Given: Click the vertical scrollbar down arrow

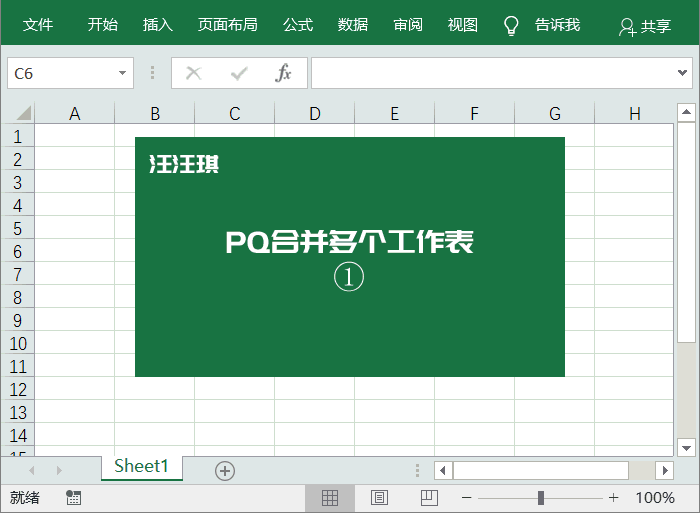Looking at the screenshot, I should pos(686,447).
